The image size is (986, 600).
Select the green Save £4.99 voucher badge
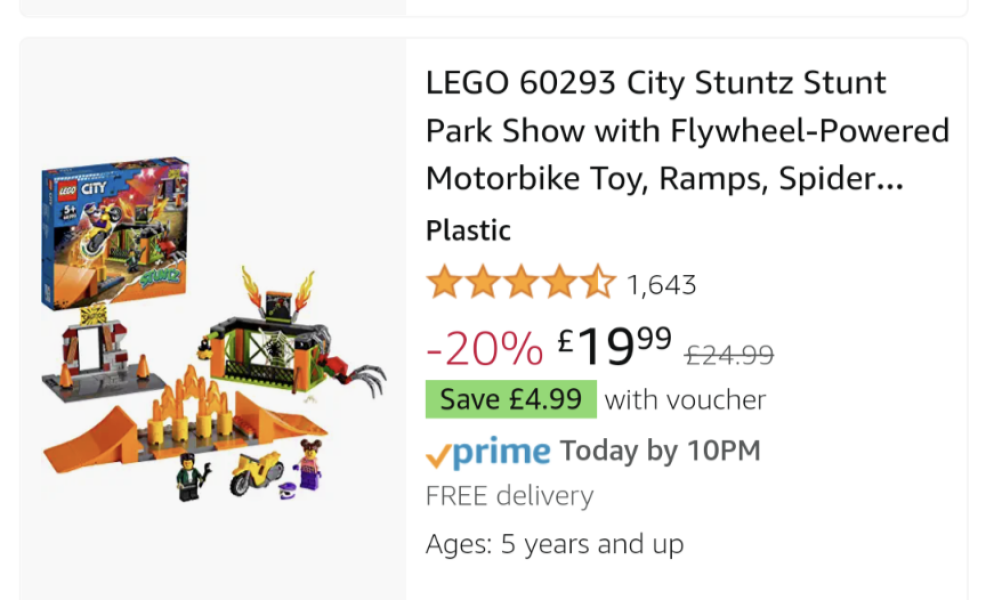pyautogui.click(x=510, y=400)
